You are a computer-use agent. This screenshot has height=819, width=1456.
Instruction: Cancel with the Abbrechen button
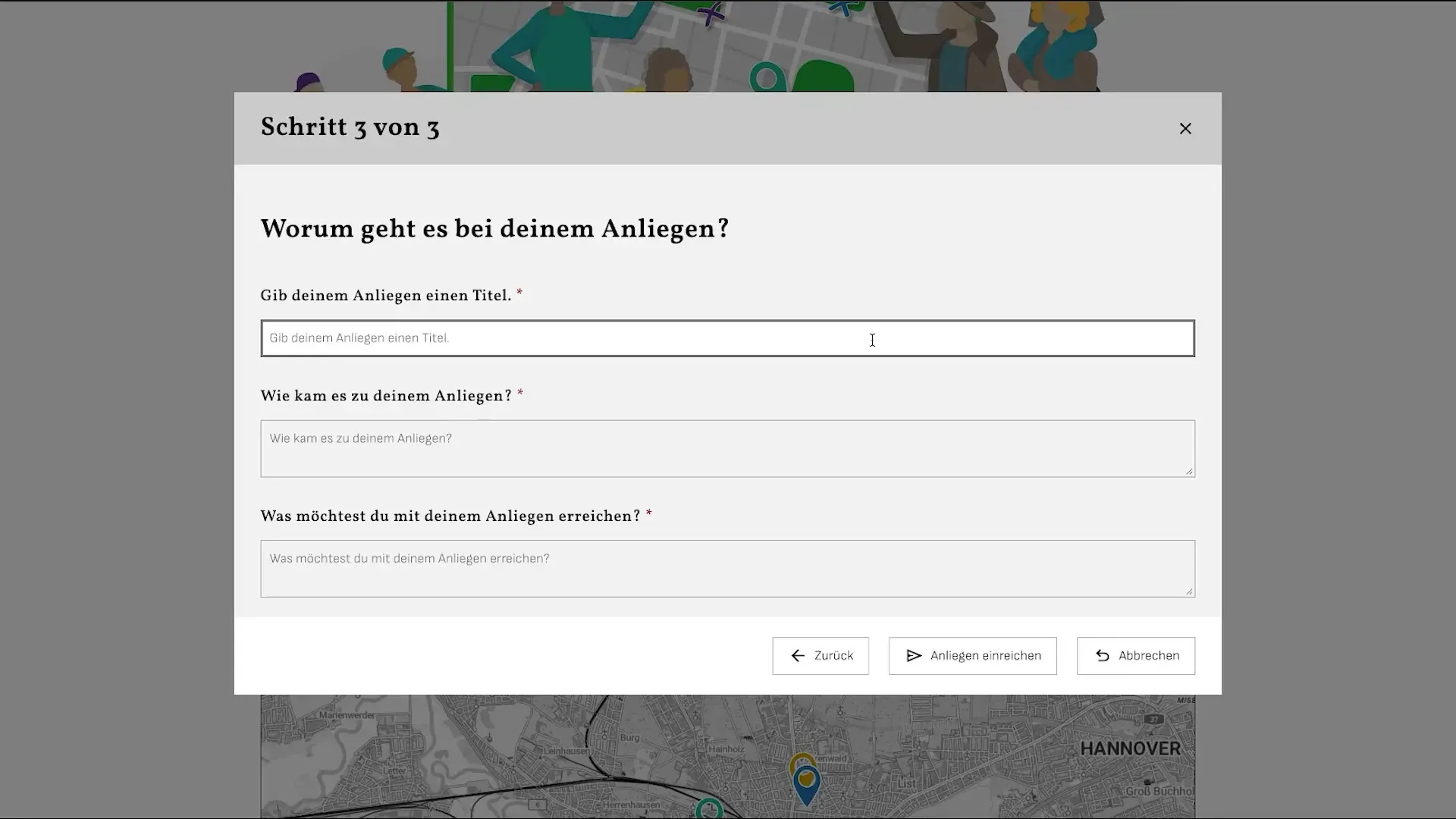tap(1135, 655)
